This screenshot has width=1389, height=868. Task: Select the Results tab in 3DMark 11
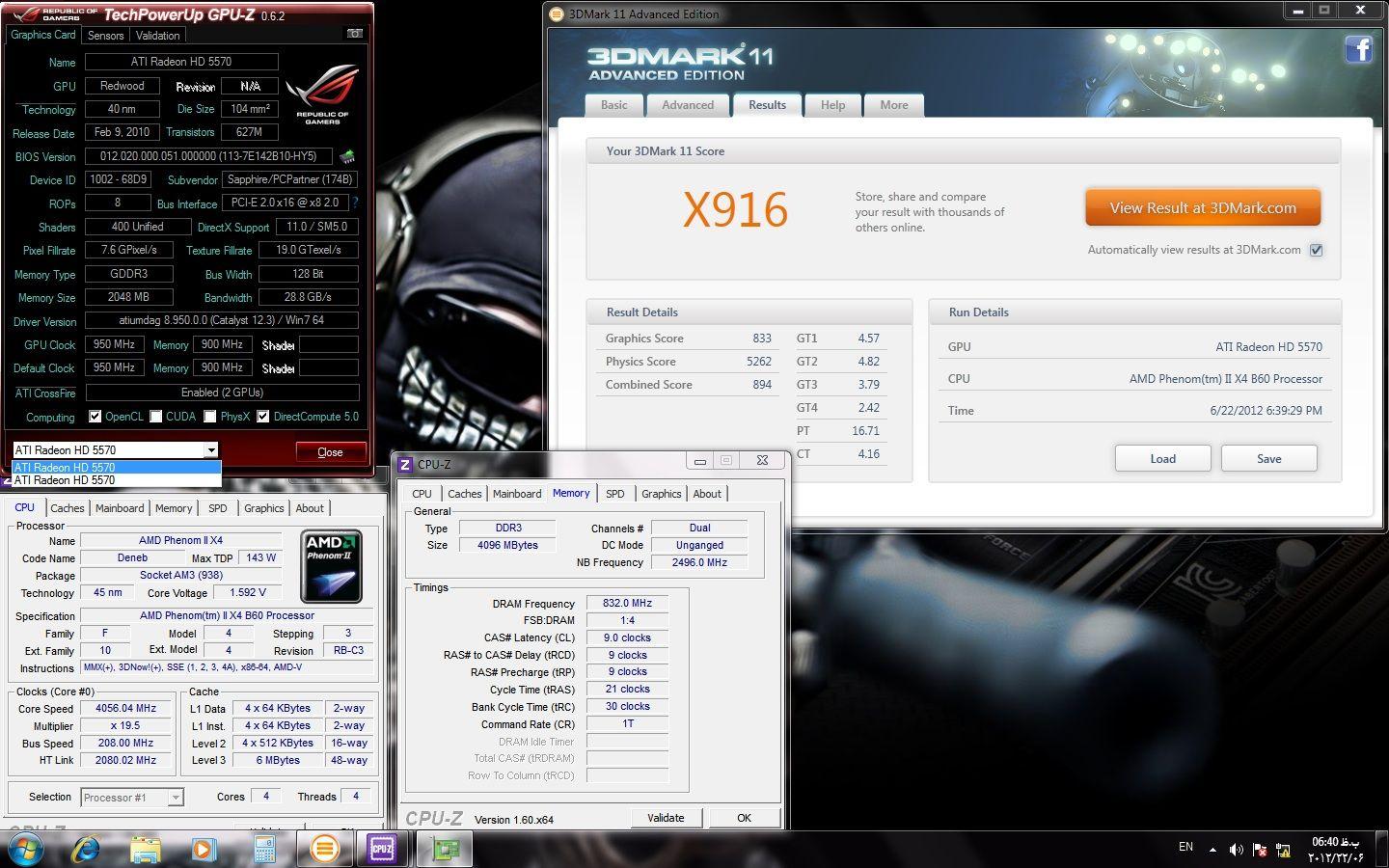click(767, 105)
